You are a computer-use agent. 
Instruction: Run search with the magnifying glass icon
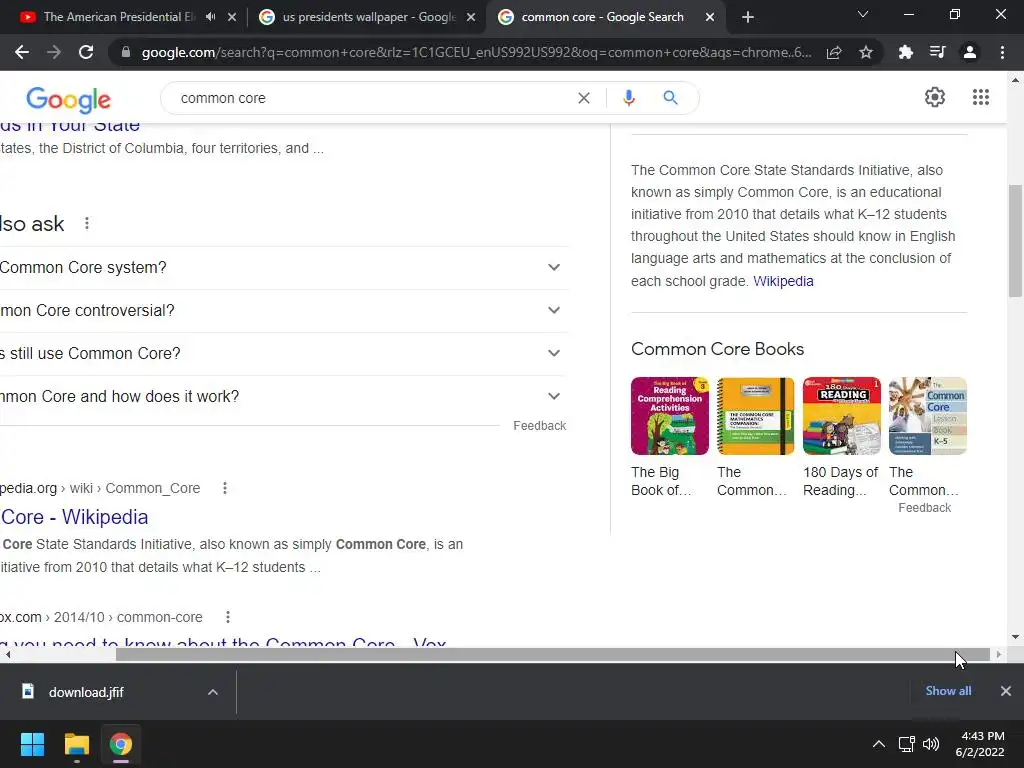coord(671,98)
